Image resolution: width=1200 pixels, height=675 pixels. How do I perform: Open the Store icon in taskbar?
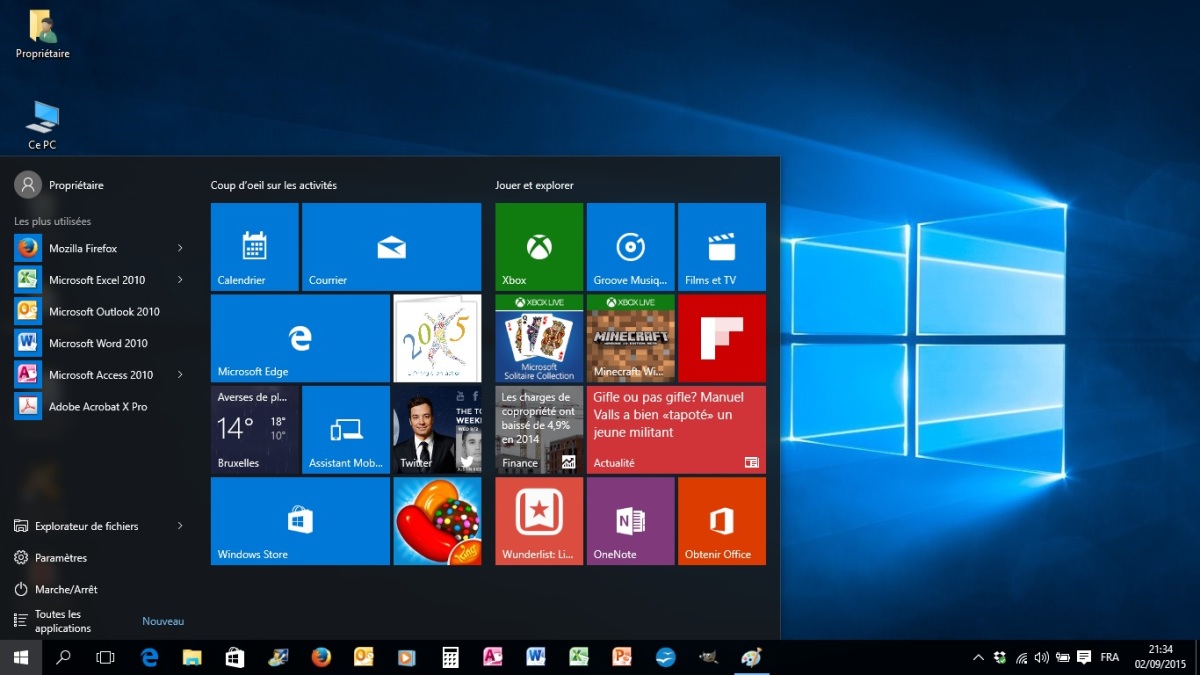coord(235,657)
